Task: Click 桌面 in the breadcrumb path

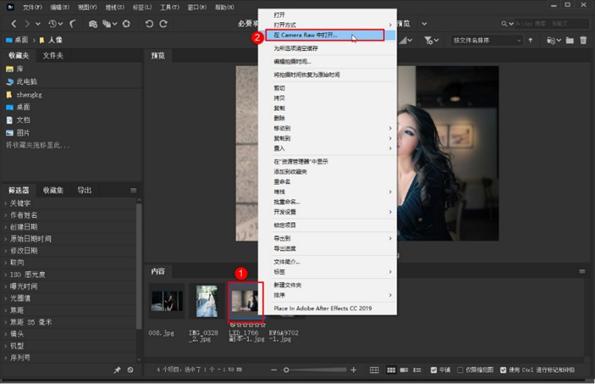Action: (22, 40)
